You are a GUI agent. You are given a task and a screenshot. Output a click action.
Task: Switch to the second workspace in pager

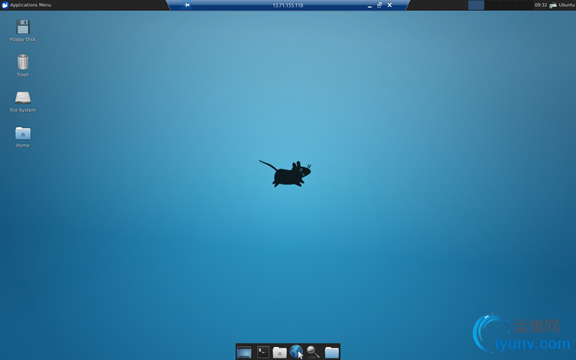(492, 5)
